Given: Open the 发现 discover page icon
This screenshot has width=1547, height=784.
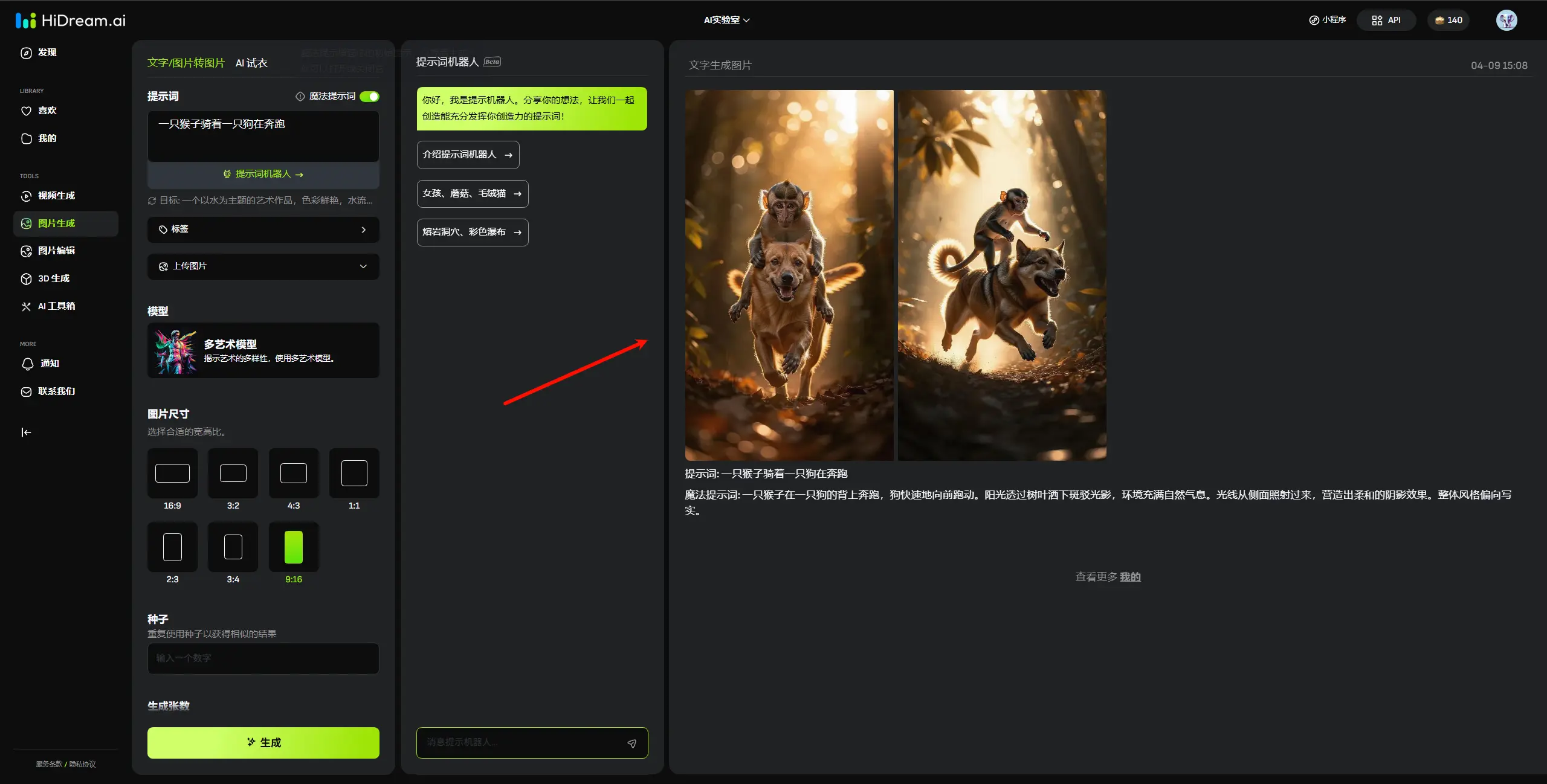Looking at the screenshot, I should (26, 53).
